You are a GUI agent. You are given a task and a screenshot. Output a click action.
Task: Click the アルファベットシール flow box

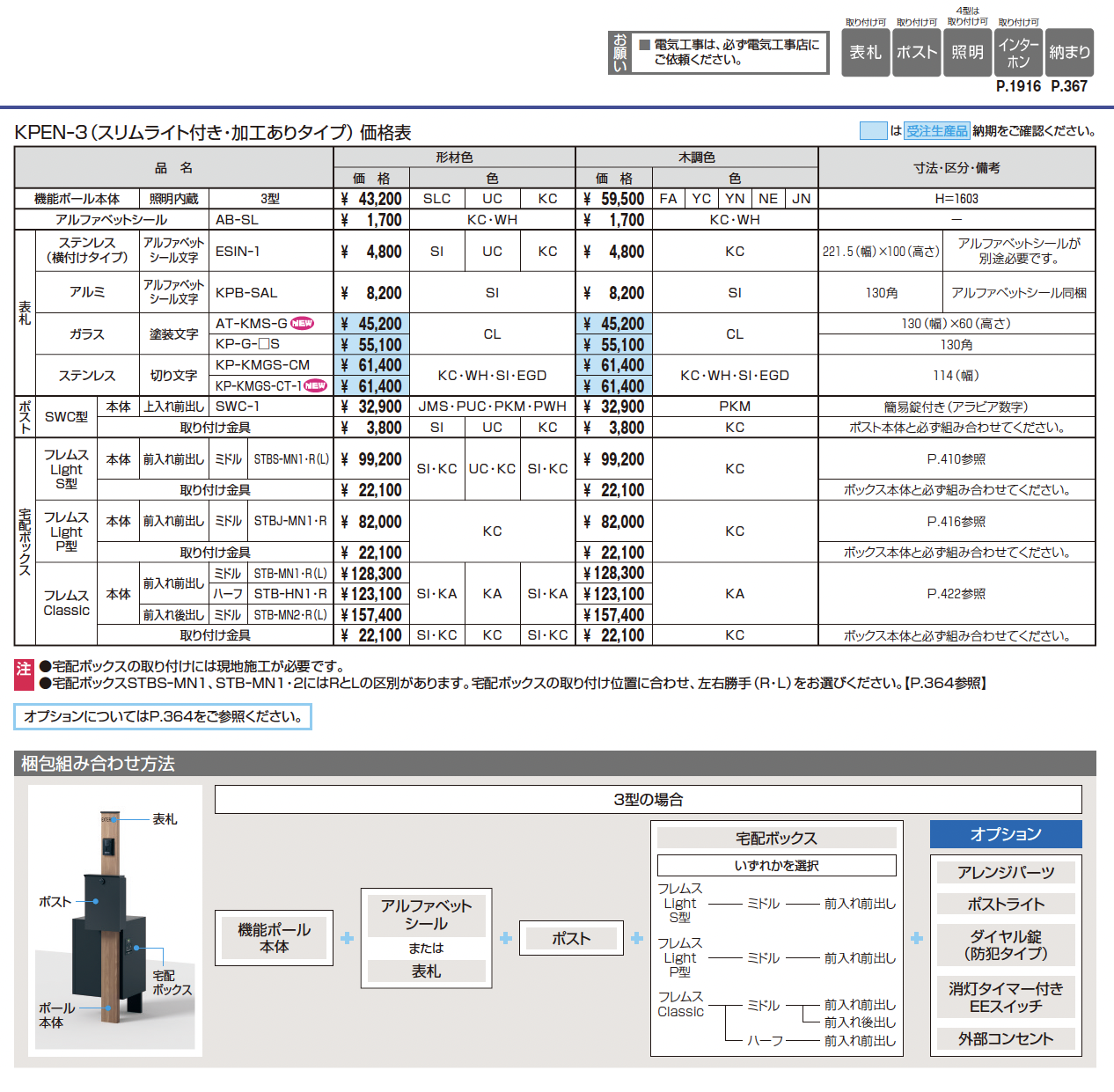pyautogui.click(x=427, y=915)
